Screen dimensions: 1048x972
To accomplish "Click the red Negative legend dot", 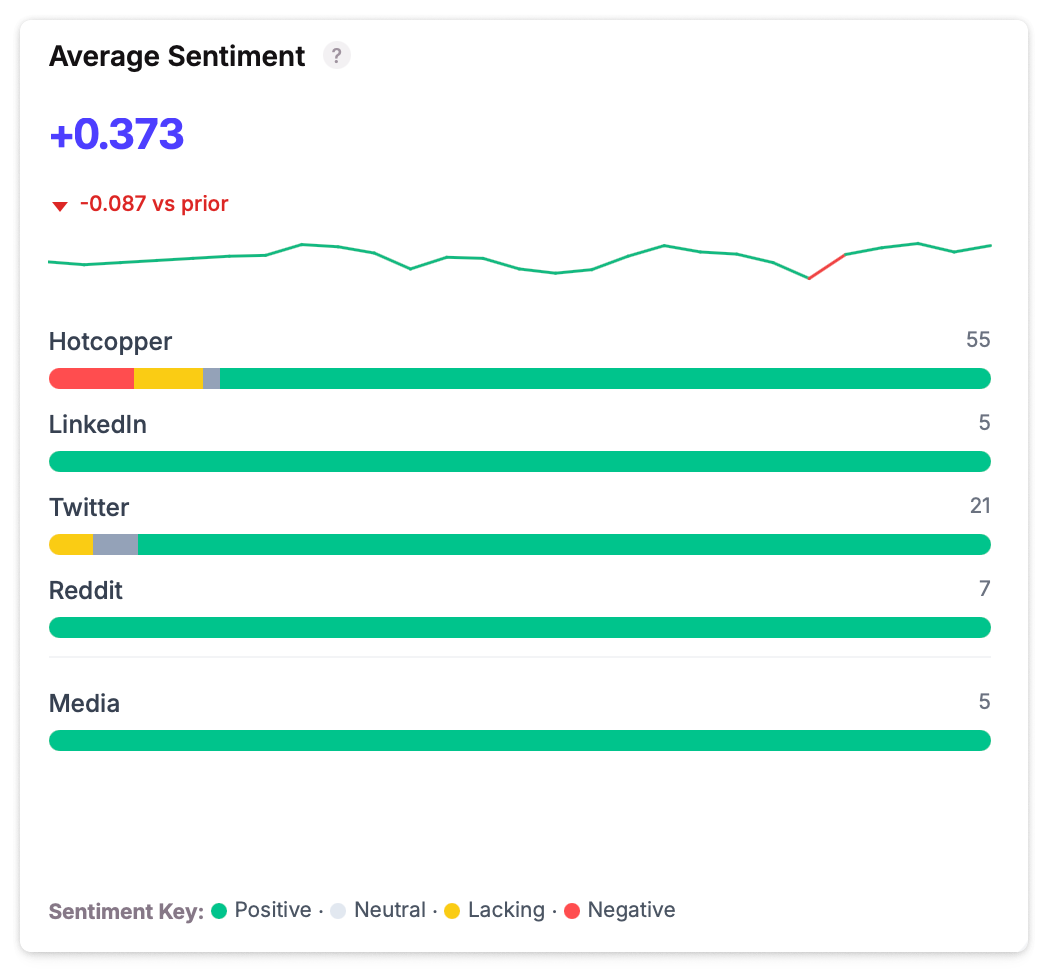I will (572, 911).
